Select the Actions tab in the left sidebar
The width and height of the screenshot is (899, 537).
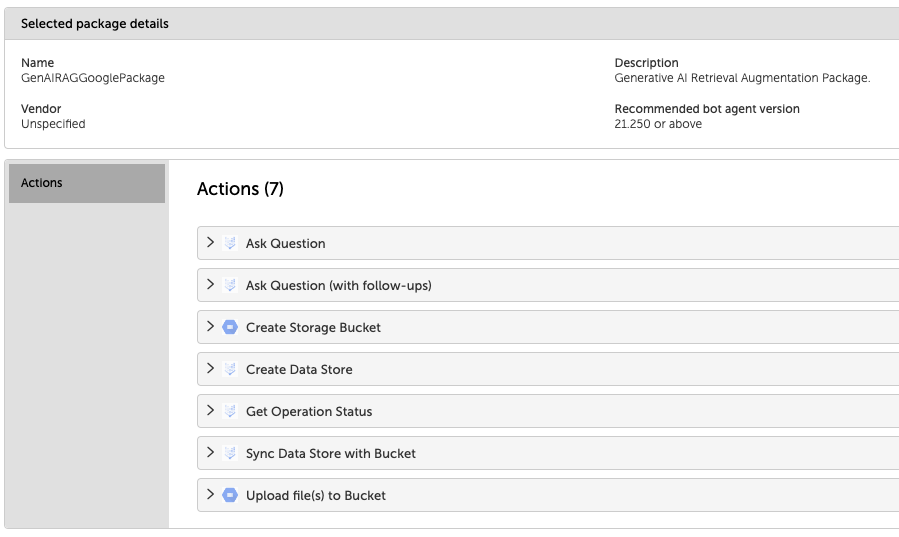[87, 183]
